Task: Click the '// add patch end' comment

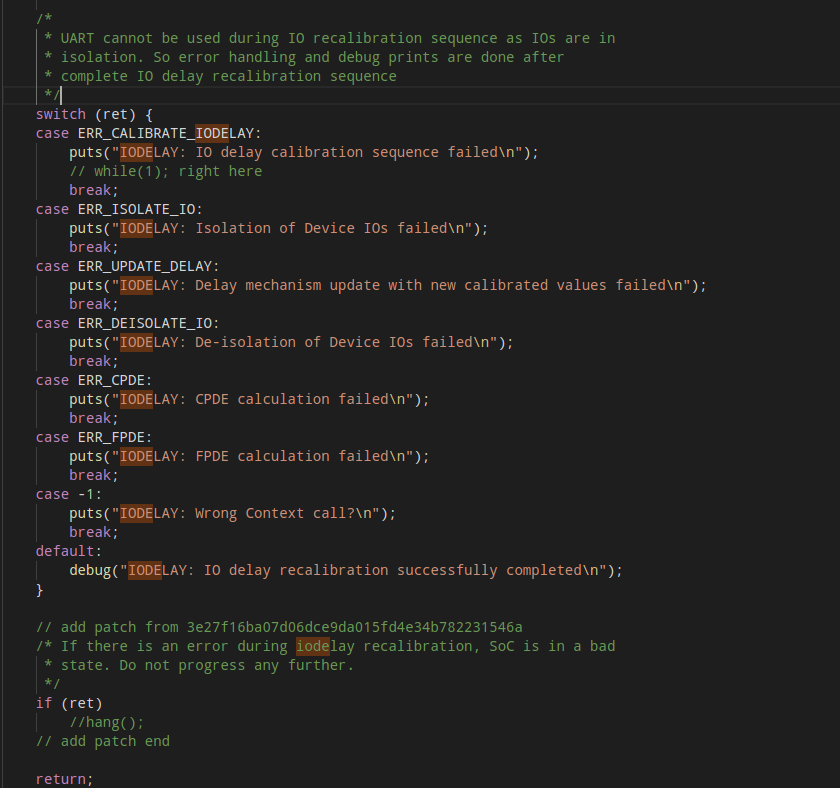Action: coord(102,742)
